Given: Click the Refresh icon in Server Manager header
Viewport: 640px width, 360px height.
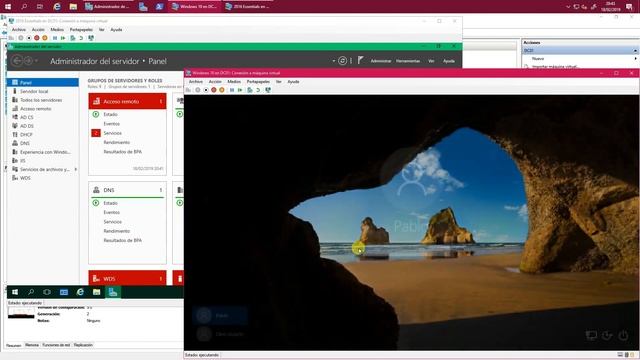Looking at the screenshot, I should pyautogui.click(x=342, y=61).
